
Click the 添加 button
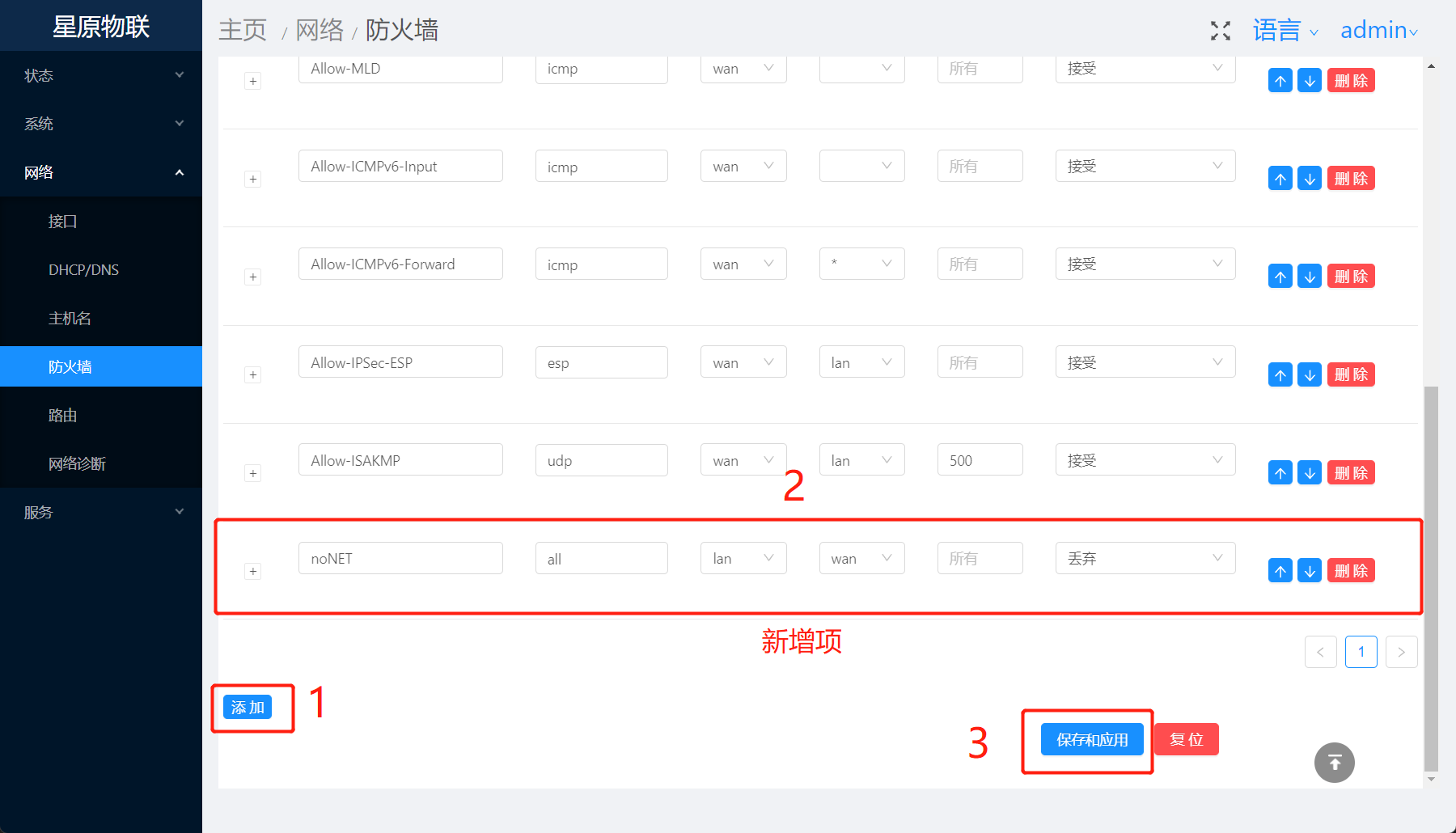[x=248, y=708]
